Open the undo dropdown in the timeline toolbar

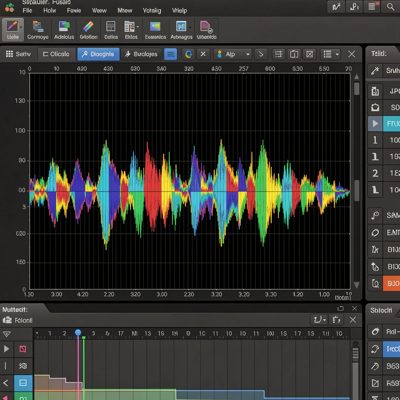point(319,320)
